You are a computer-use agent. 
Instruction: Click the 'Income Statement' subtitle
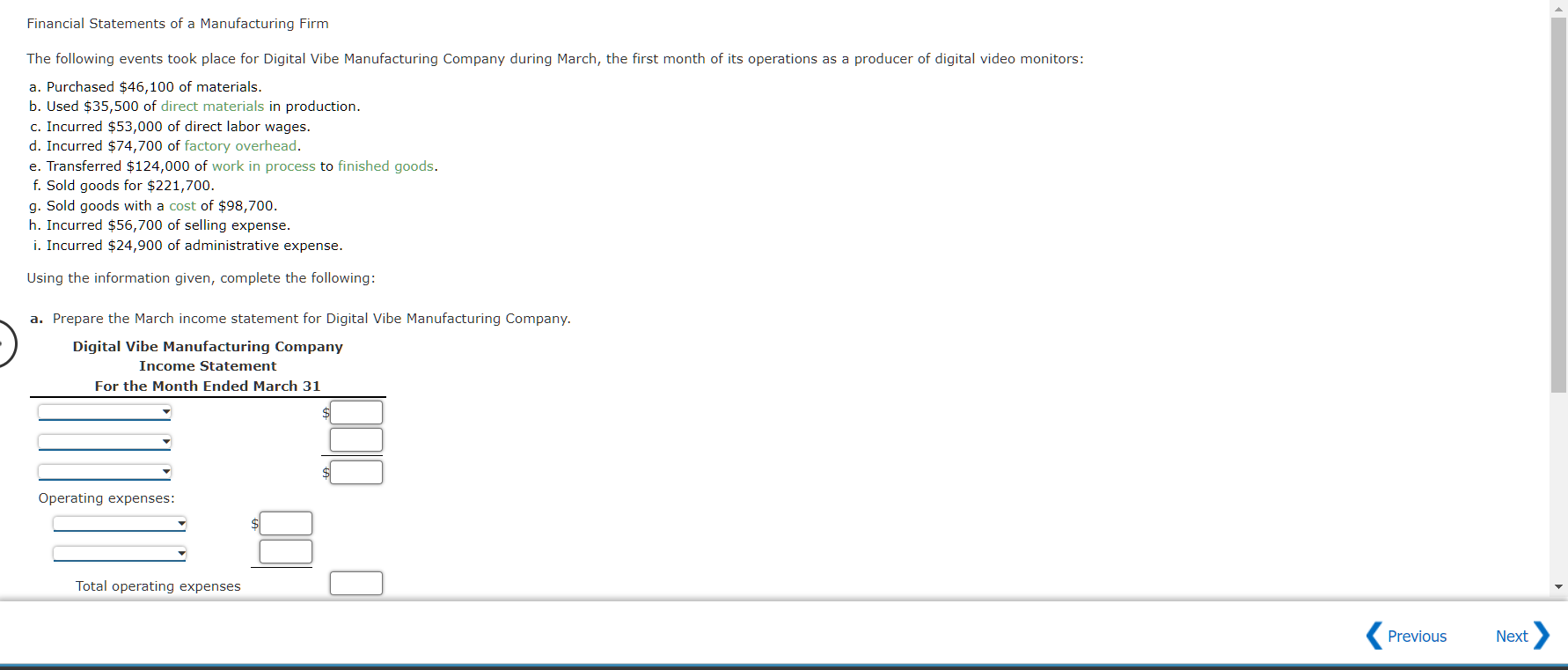click(x=208, y=366)
